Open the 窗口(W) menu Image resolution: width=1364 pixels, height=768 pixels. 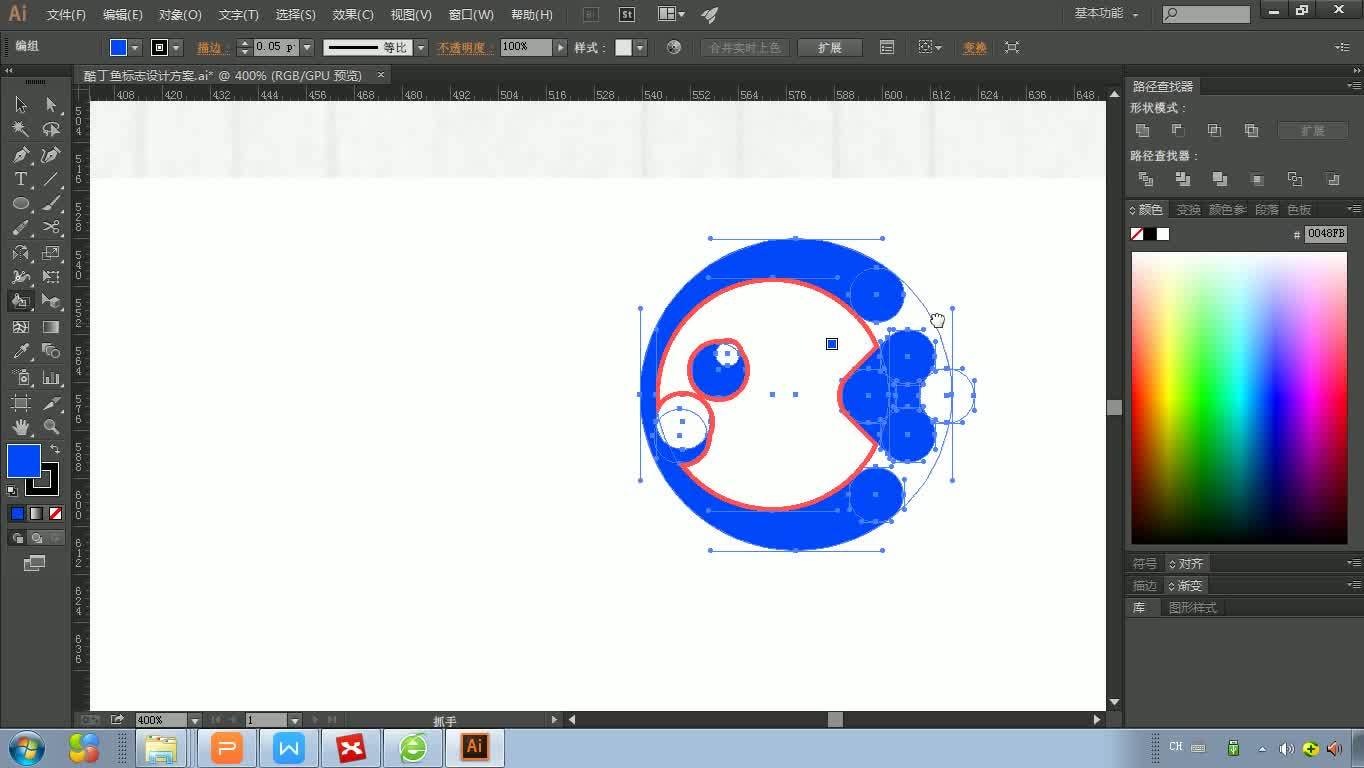point(469,14)
